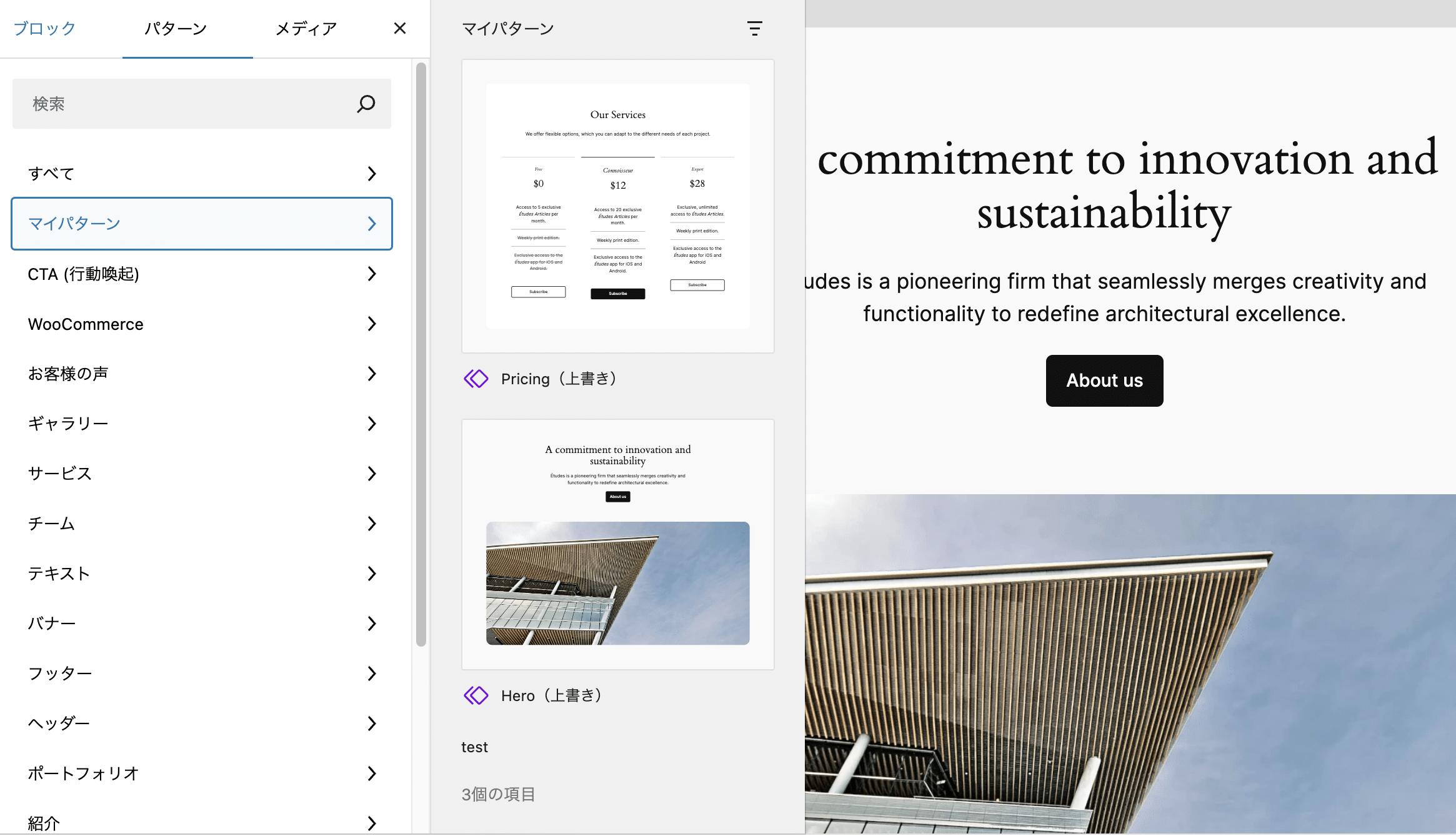Click the Hero pattern synced icon

pos(476,696)
